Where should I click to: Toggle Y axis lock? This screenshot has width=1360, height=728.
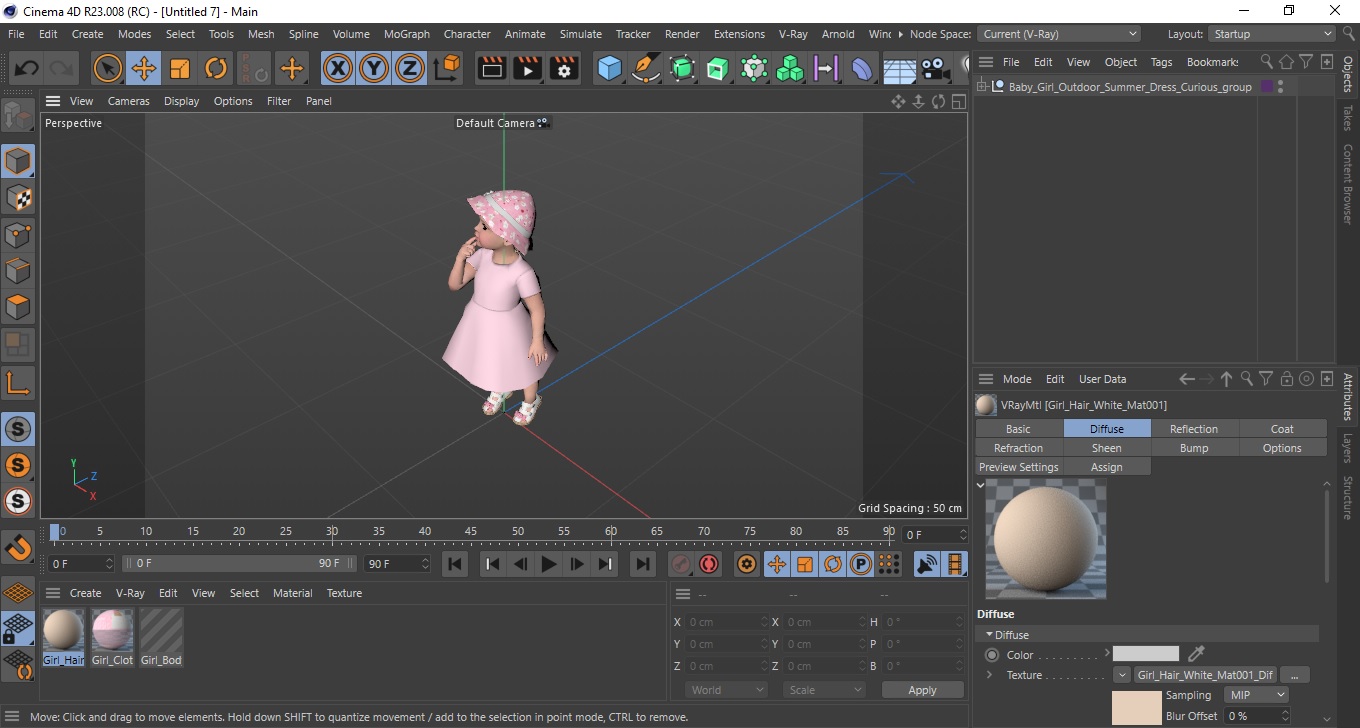[x=374, y=68]
